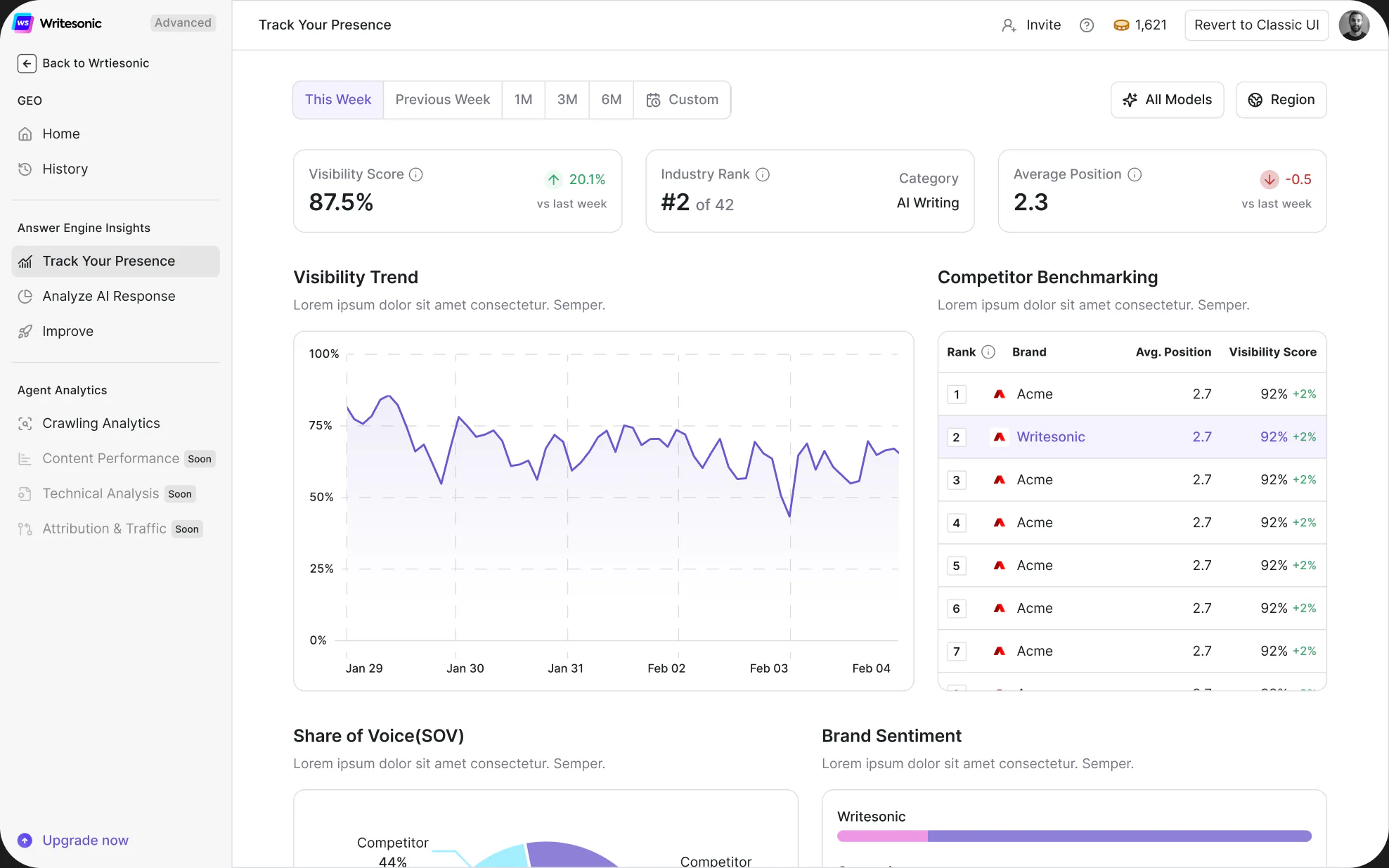Select the Writesonic row in benchmarking table

point(1132,437)
